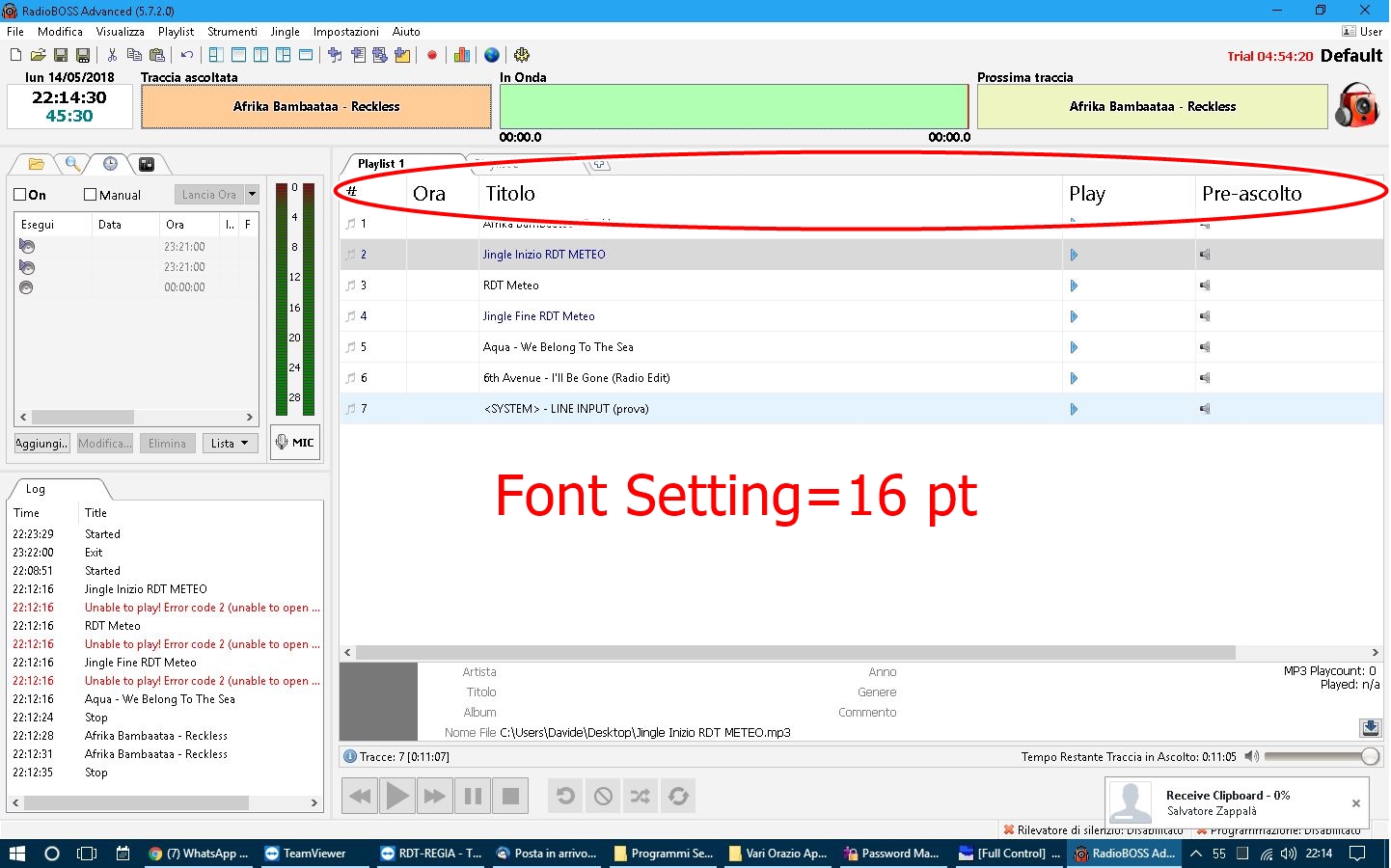Dismiss Receive Clipboard notification
1391x868 pixels.
[x=1356, y=803]
